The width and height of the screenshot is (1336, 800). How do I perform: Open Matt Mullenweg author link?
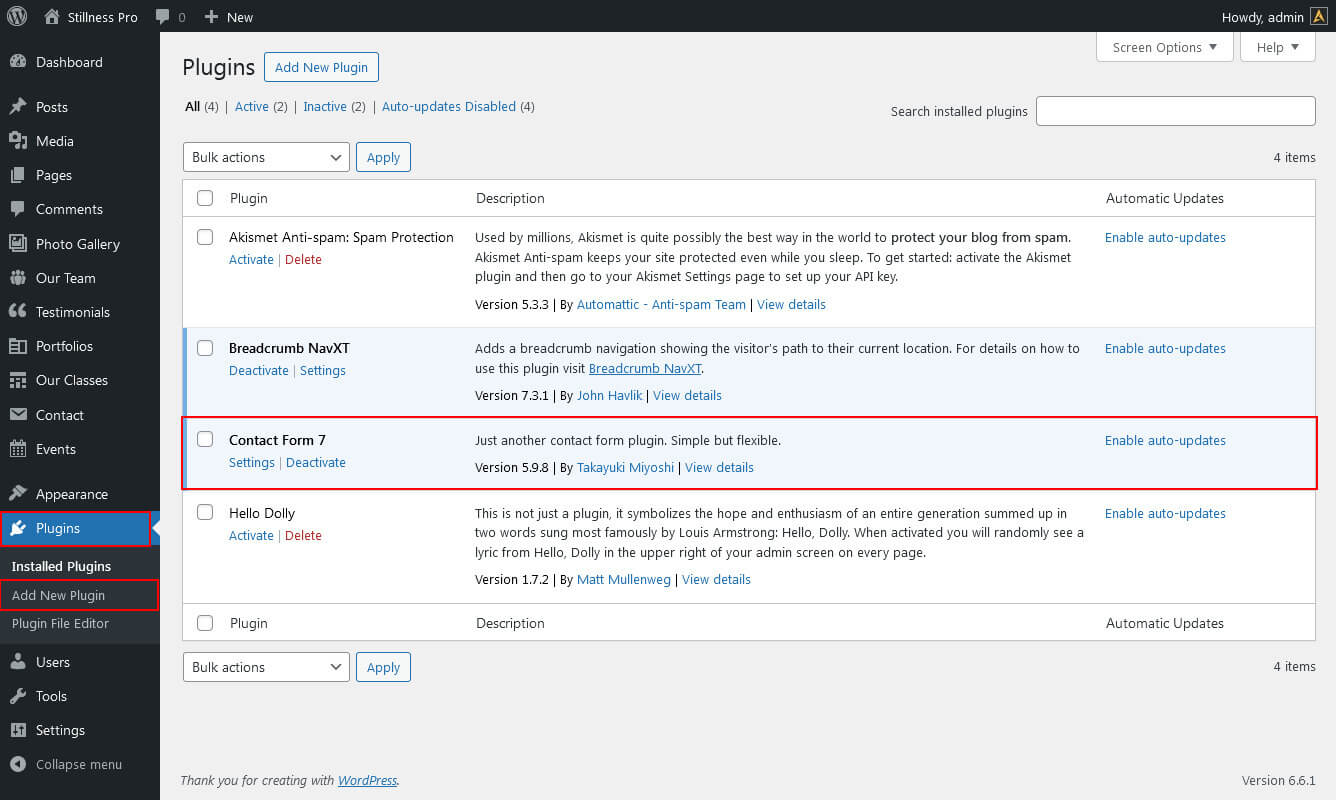point(624,579)
